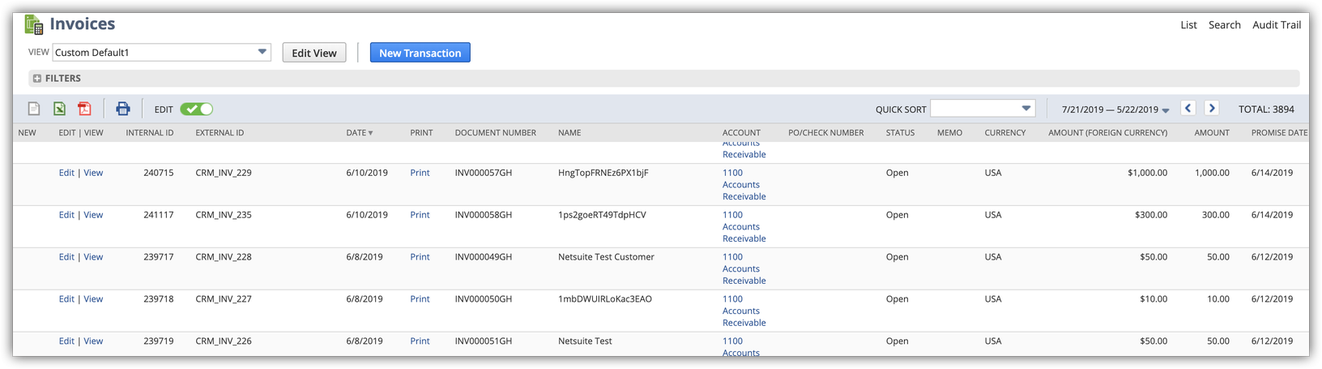The width and height of the screenshot is (1322, 369).
Task: Print invoice INV000057GH
Action: pyautogui.click(x=420, y=173)
